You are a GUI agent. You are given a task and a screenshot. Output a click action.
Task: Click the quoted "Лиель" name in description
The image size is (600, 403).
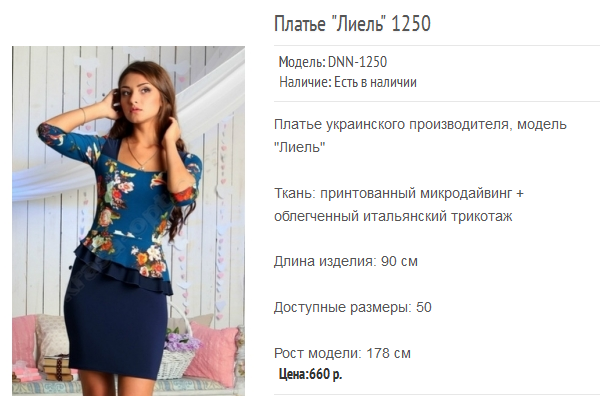click(x=300, y=147)
